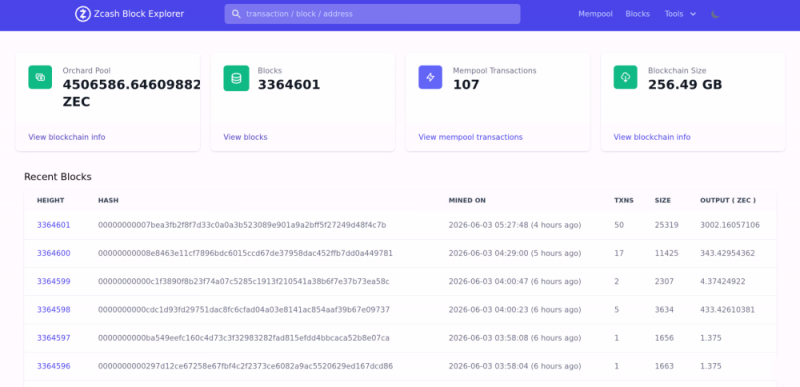
Task: Select hash ending 2b8e07ca
Action: pos(244,338)
